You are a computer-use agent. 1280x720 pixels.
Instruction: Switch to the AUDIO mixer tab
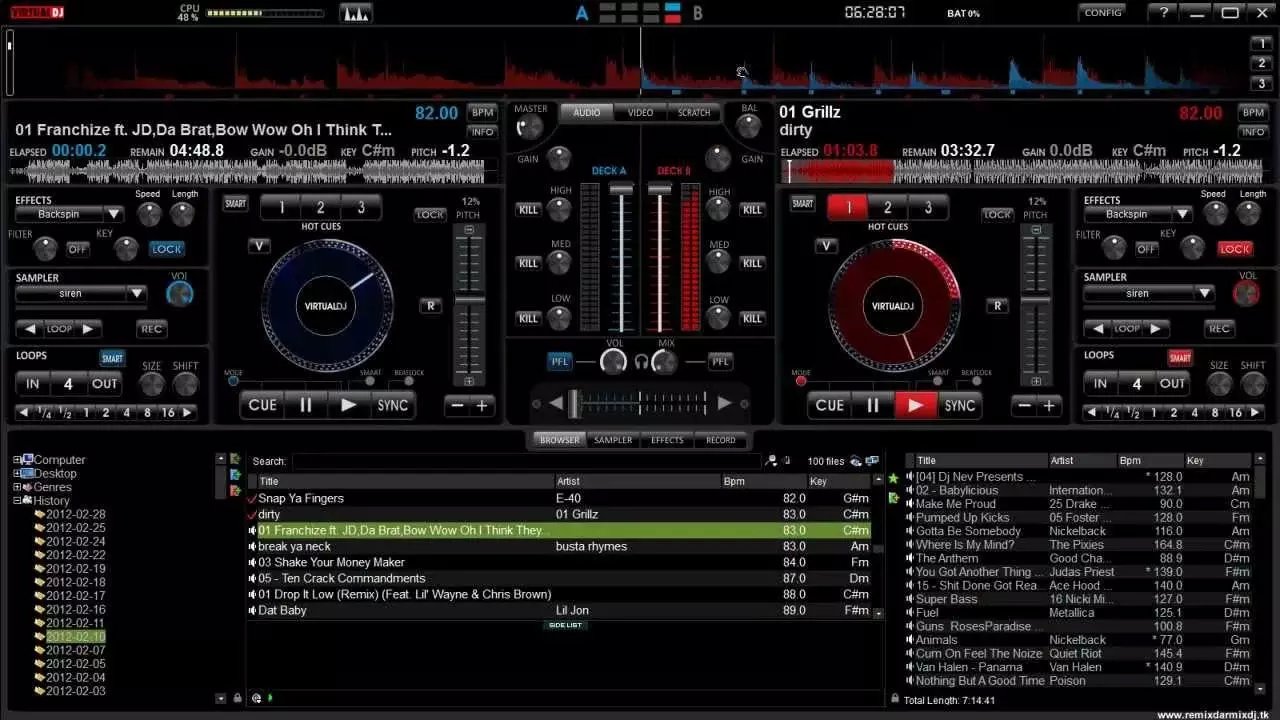[x=586, y=113]
